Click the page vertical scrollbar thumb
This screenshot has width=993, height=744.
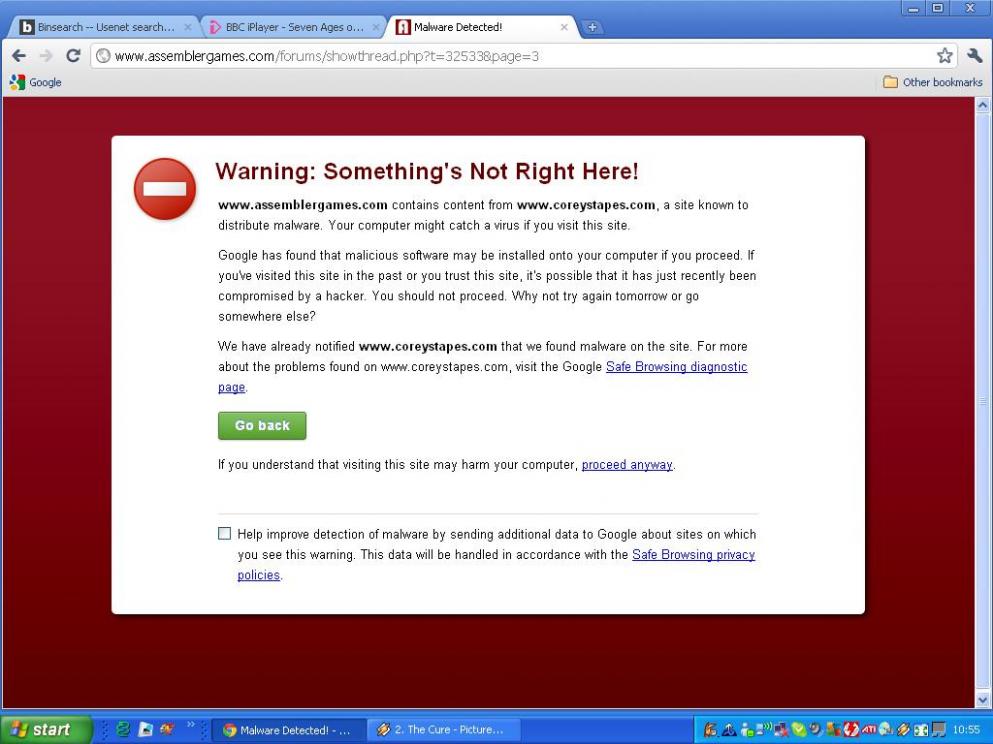click(982, 402)
